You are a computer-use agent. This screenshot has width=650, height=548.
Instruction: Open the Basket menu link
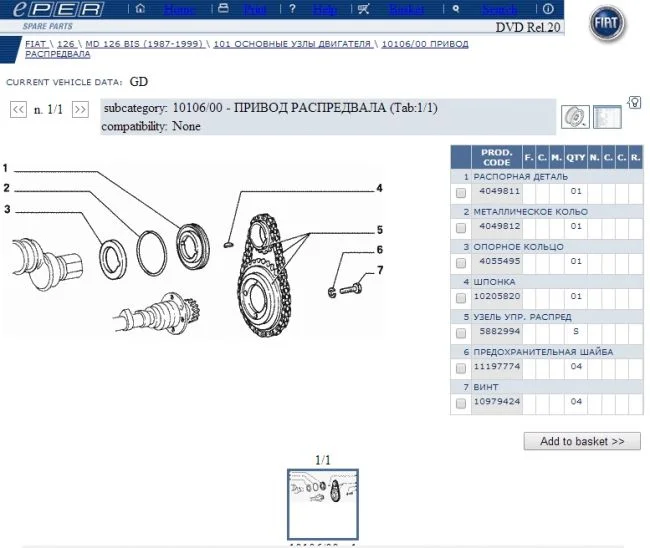coord(406,9)
